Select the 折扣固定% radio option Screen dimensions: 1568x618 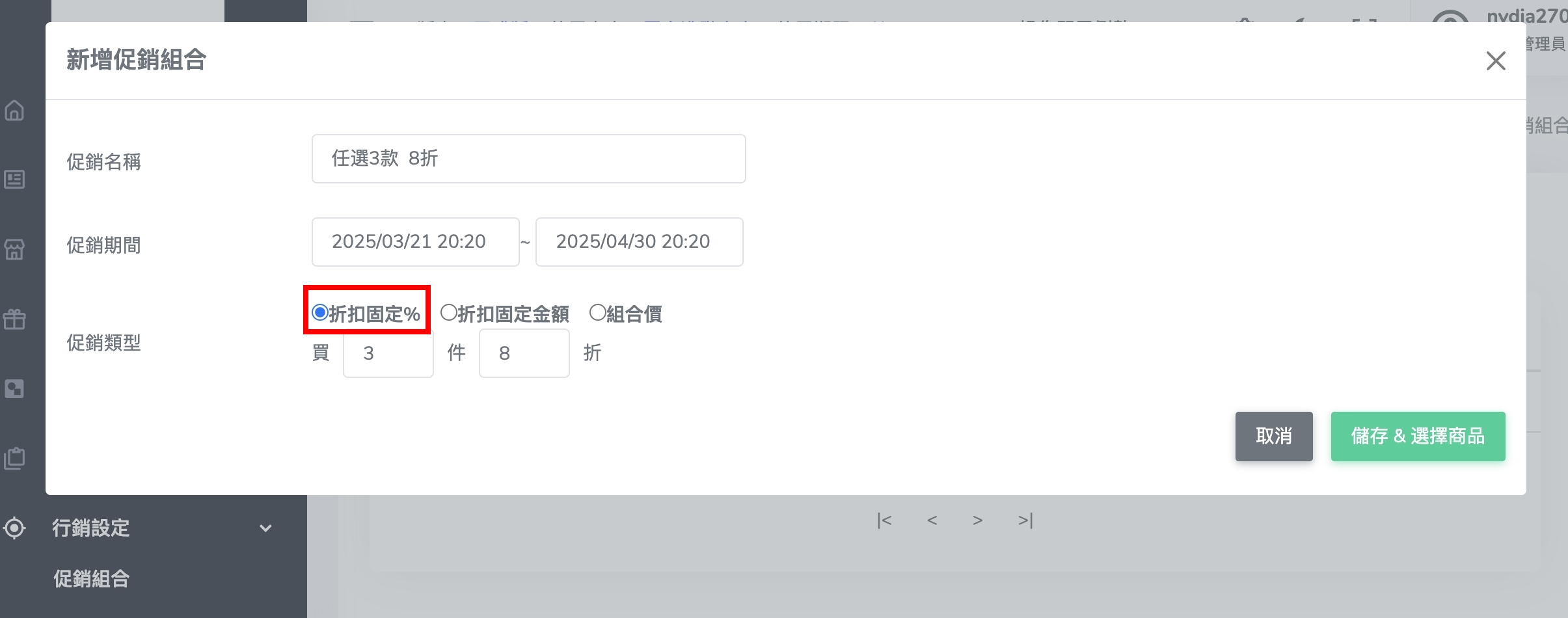click(x=319, y=313)
